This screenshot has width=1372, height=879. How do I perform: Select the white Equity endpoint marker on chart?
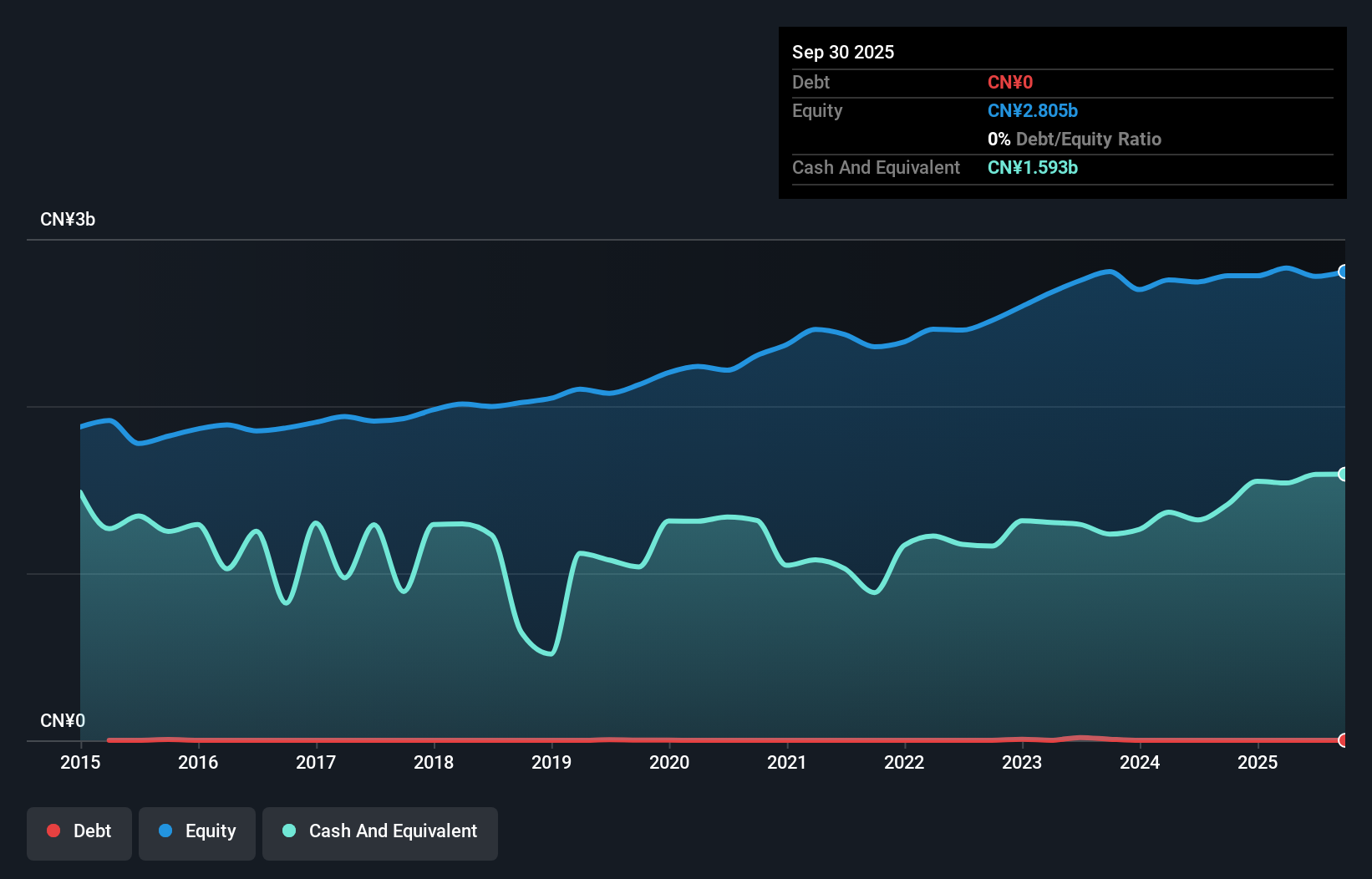1343,272
